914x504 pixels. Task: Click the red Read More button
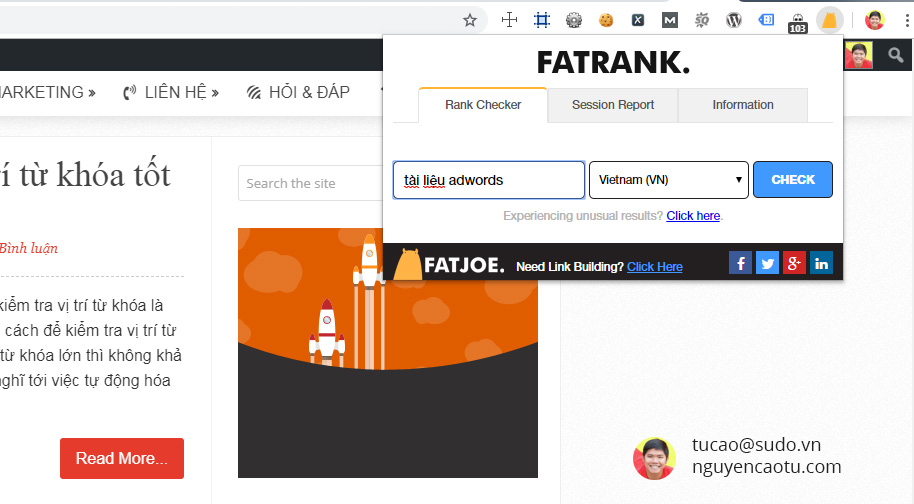pyautogui.click(x=122, y=458)
